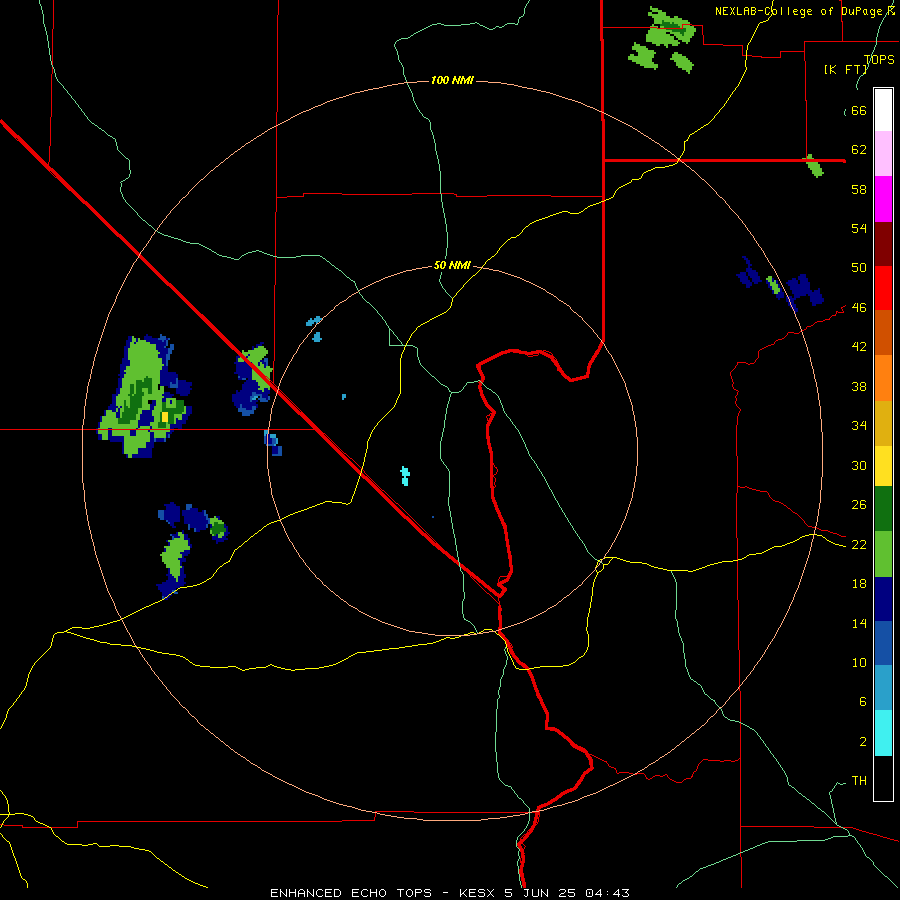900x900 pixels.
Task: Click the legend value '18'
Action: 859,584
